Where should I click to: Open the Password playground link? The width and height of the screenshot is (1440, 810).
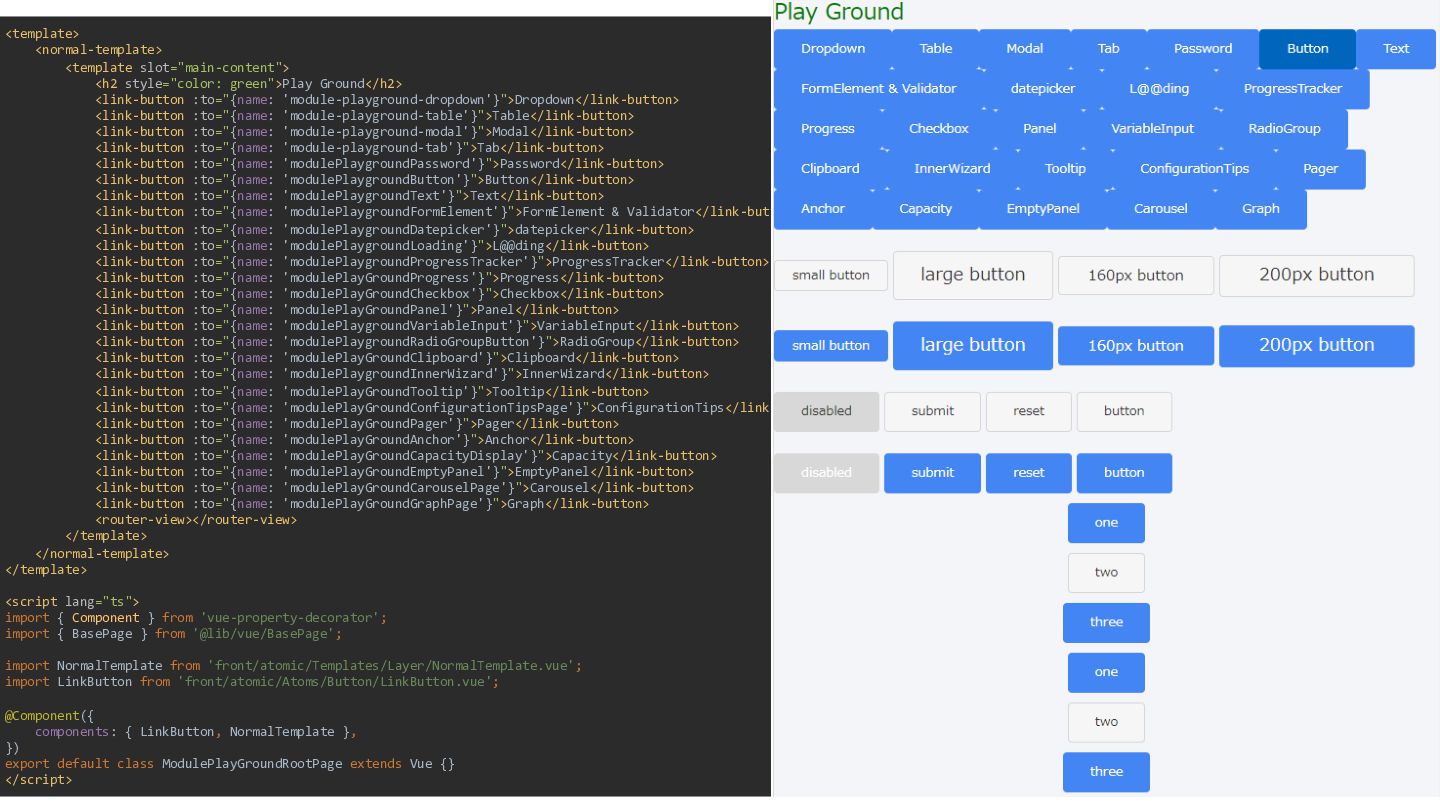tap(1203, 49)
